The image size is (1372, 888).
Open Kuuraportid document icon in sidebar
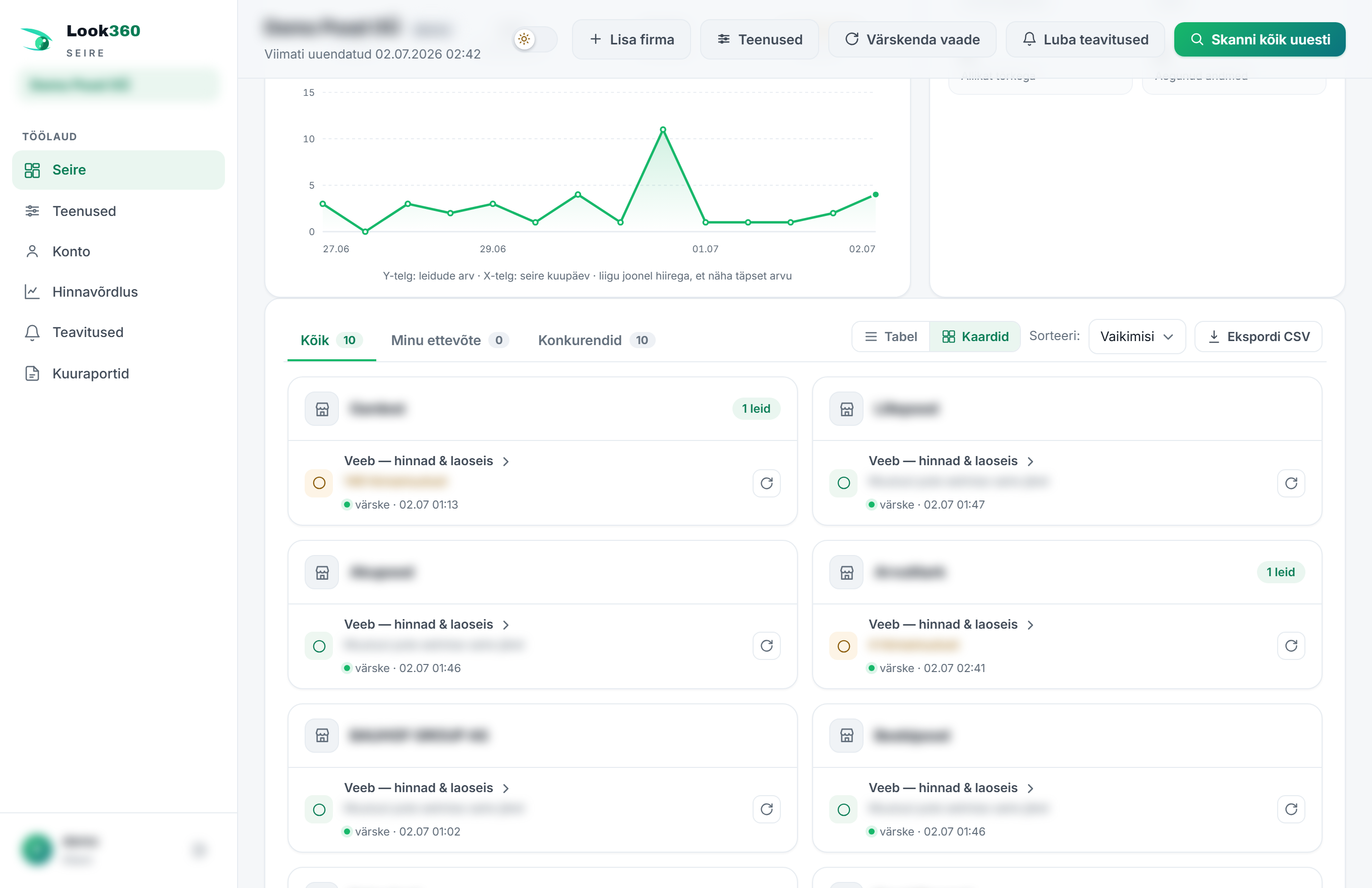click(32, 374)
